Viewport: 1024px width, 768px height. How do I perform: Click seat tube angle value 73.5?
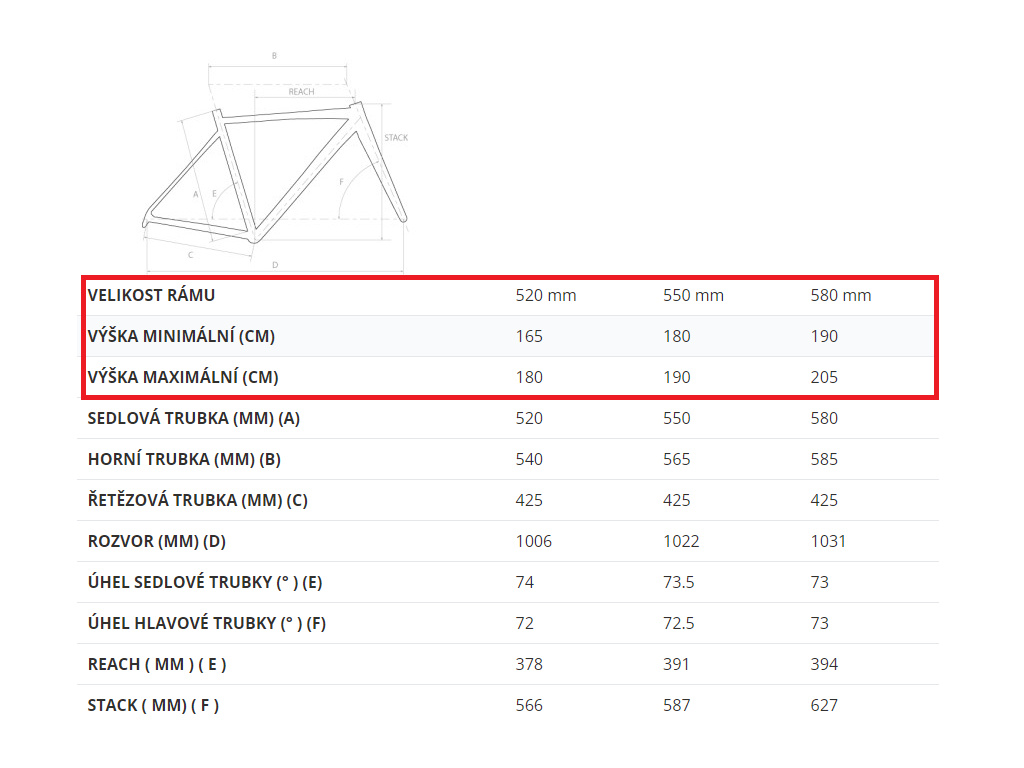tap(679, 583)
